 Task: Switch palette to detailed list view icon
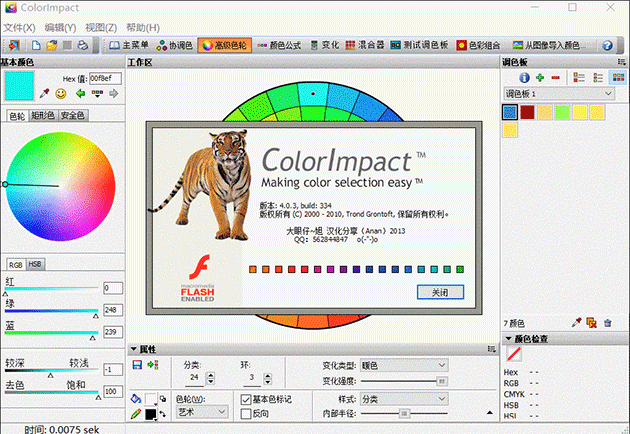click(x=579, y=78)
